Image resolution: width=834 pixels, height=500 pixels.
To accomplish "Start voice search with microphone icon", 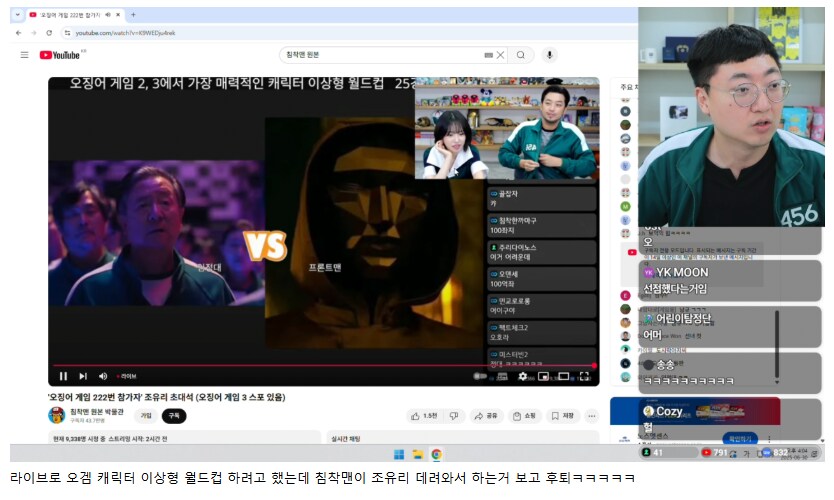I will [549, 55].
